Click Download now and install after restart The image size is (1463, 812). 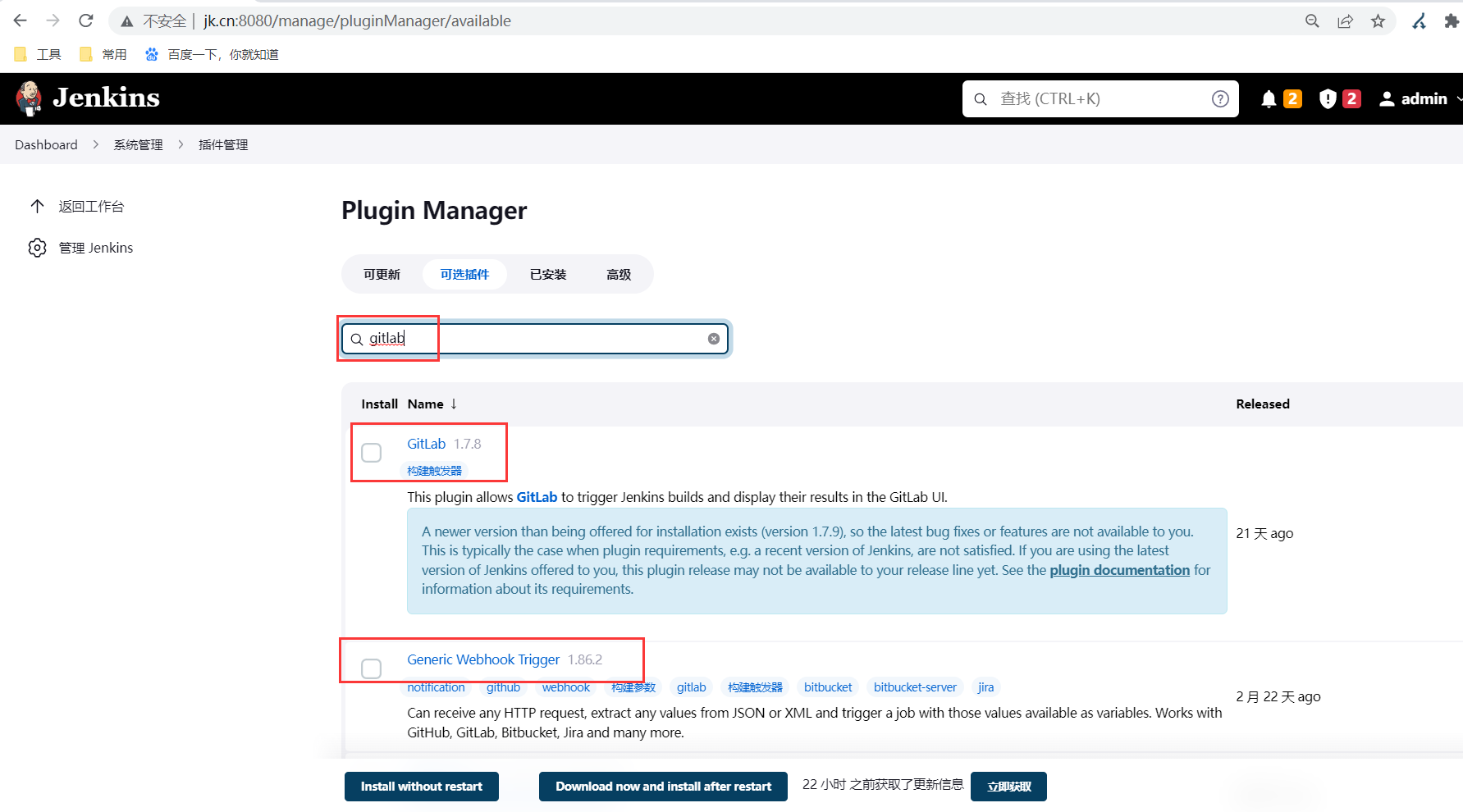pyautogui.click(x=663, y=787)
